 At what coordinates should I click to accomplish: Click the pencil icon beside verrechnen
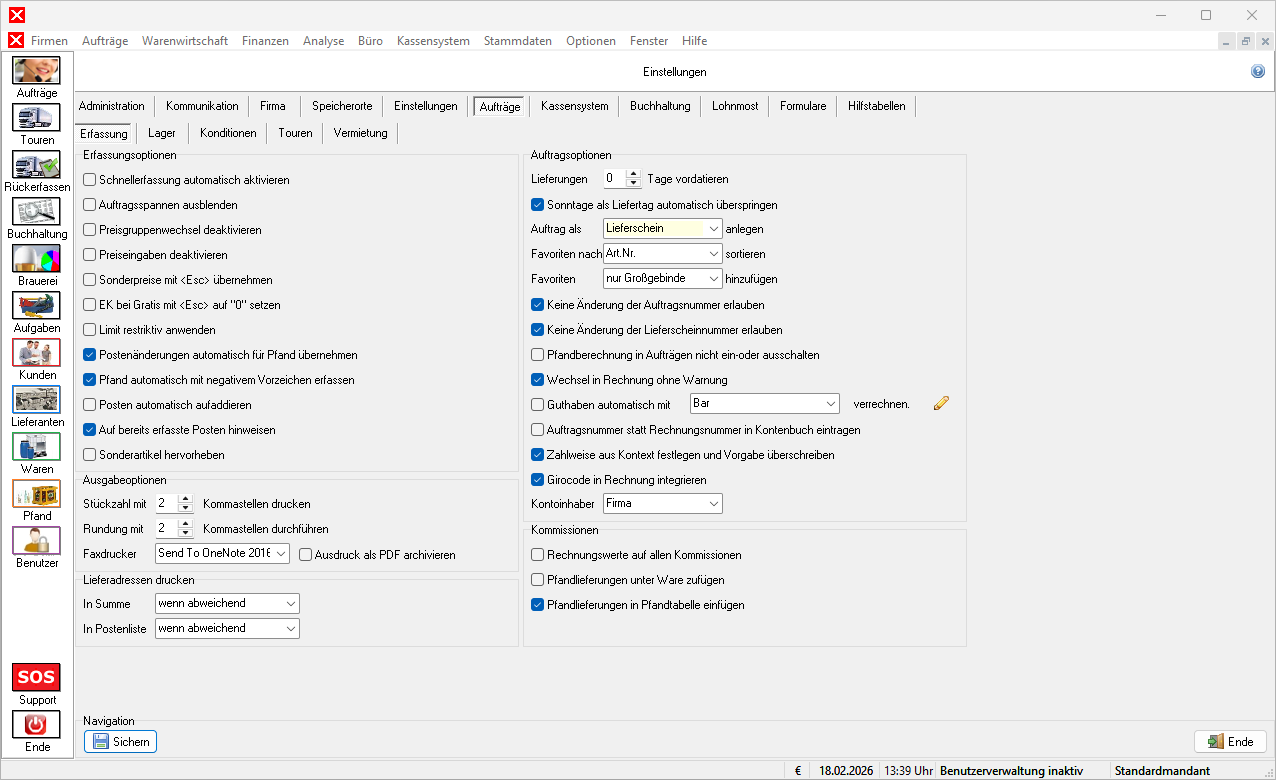coord(941,403)
